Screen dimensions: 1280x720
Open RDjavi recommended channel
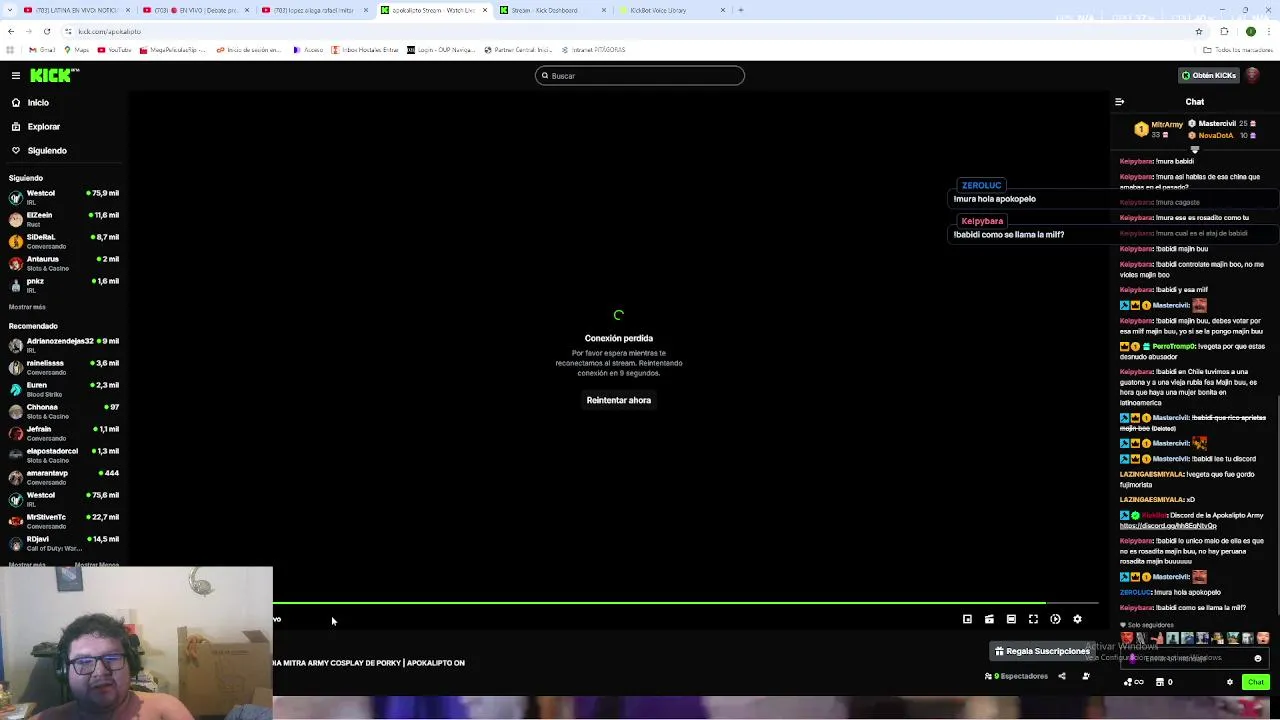[64, 543]
